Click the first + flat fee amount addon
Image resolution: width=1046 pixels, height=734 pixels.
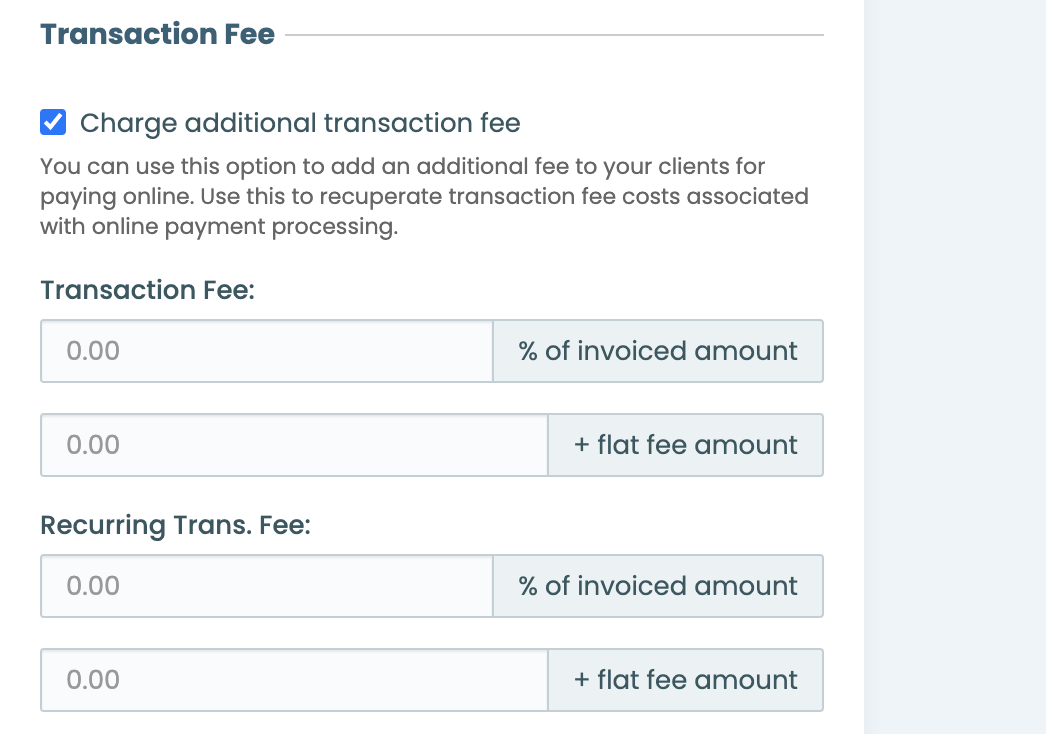pos(685,445)
